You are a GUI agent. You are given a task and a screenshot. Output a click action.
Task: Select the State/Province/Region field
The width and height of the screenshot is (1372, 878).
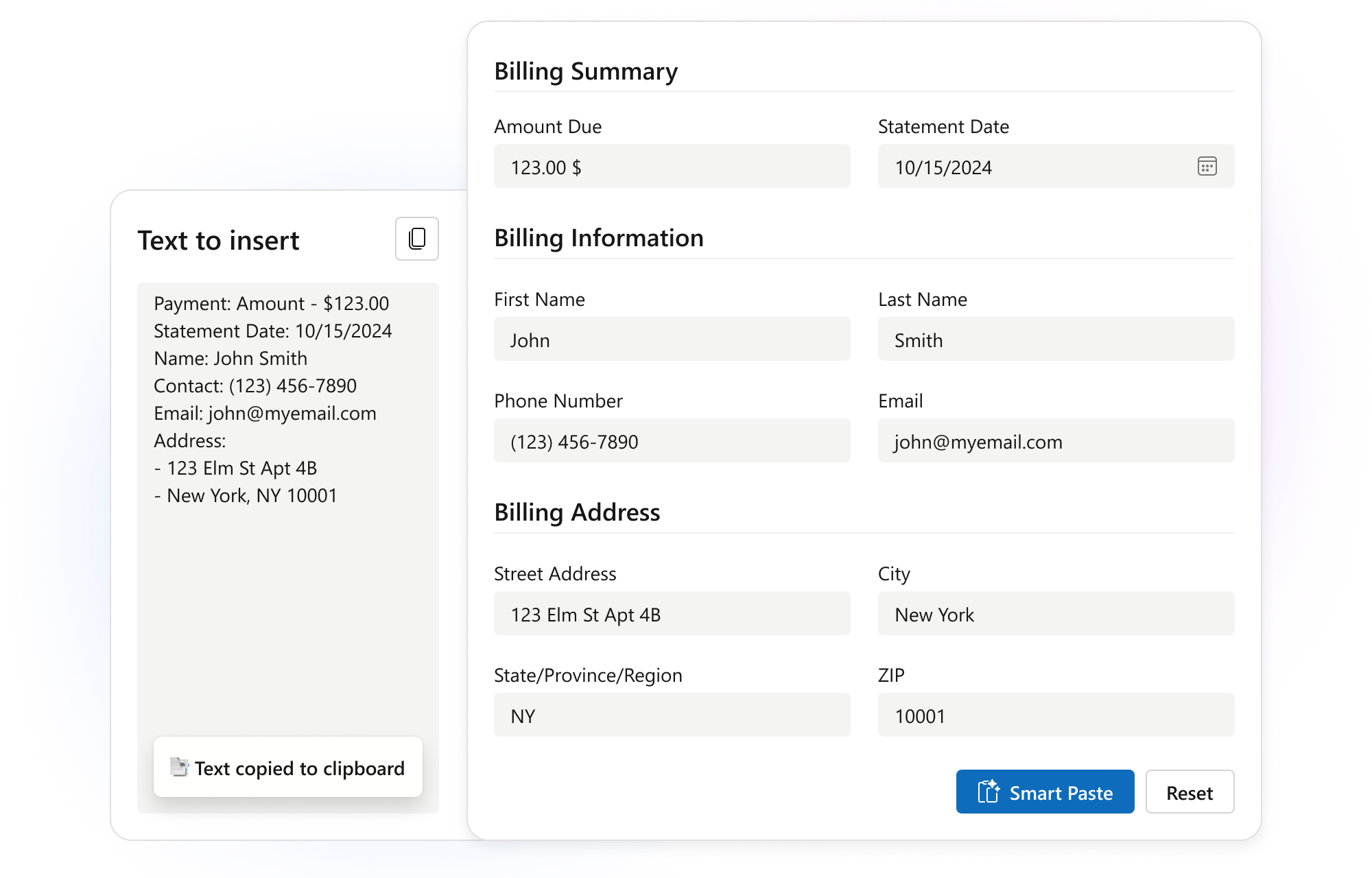point(672,715)
